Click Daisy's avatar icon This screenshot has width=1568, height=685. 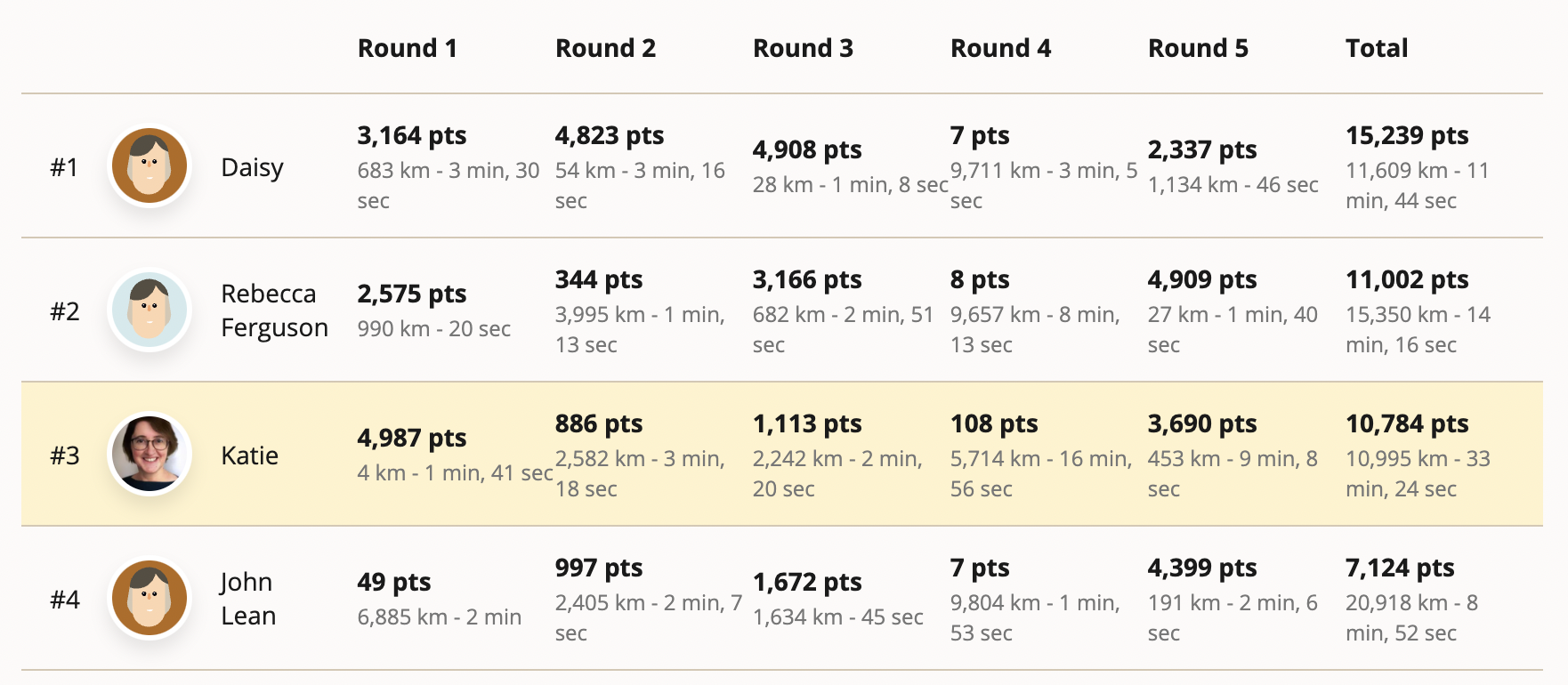[150, 166]
